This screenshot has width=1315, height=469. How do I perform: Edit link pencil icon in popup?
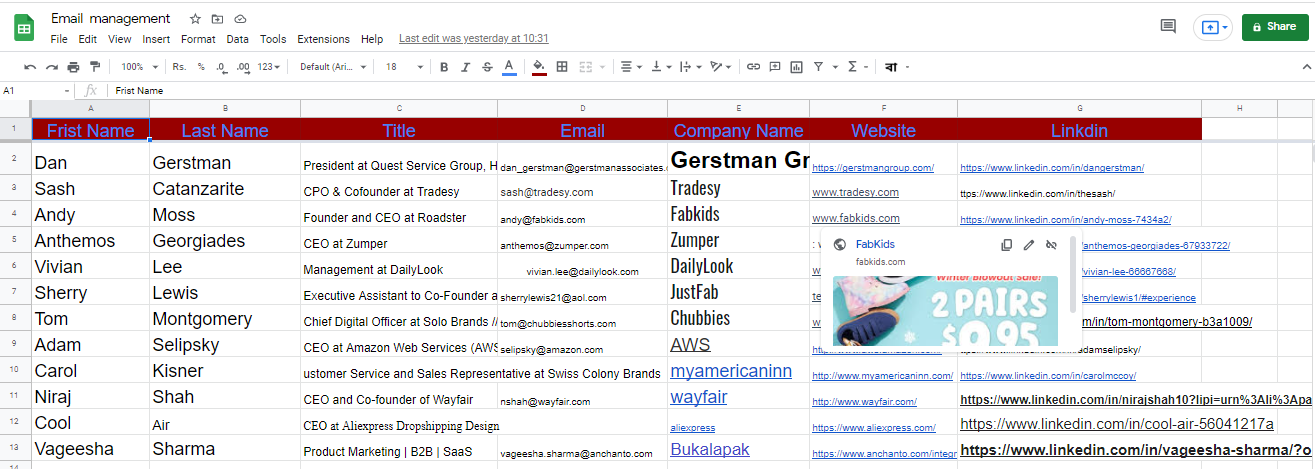coord(1029,244)
